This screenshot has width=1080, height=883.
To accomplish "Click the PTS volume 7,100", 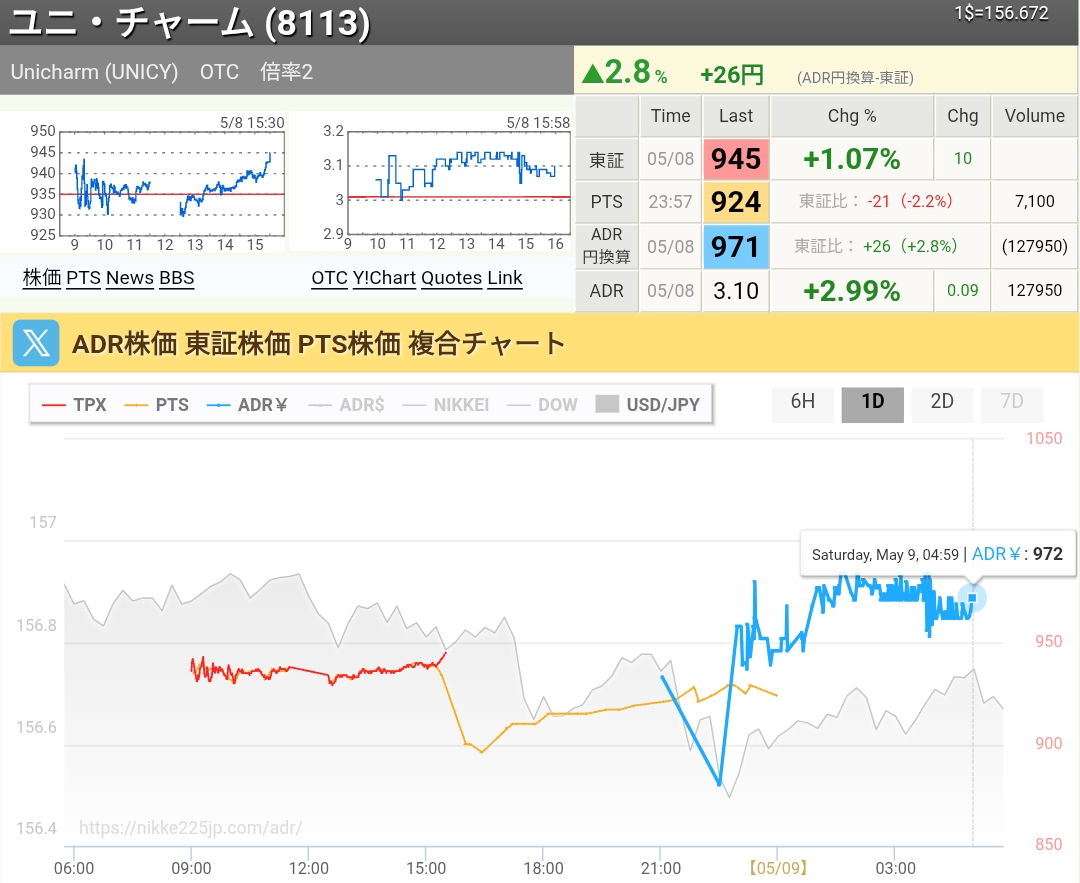I will click(1035, 201).
